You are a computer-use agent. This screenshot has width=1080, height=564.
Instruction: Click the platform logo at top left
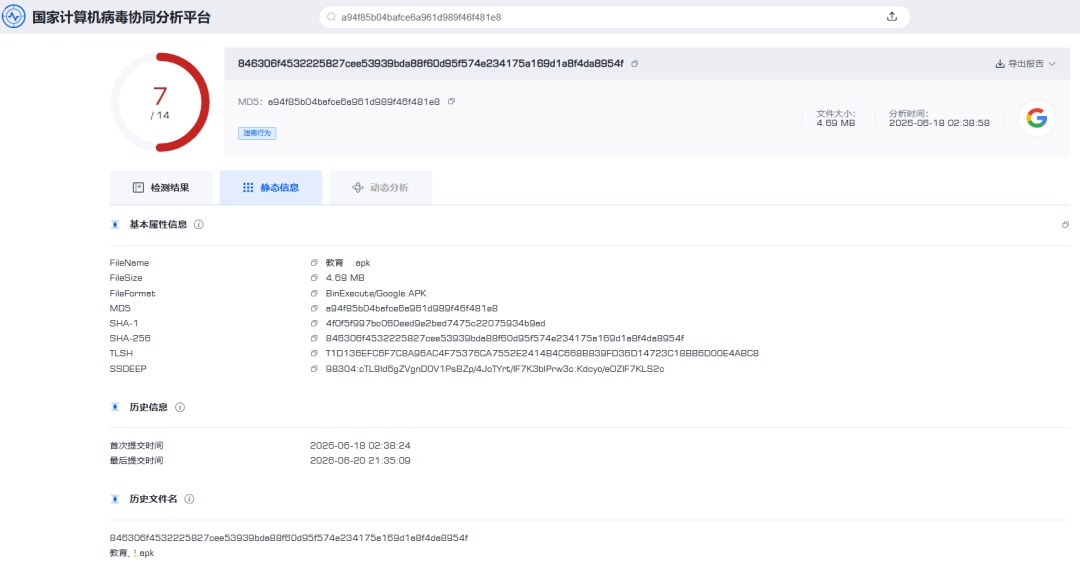click(13, 17)
